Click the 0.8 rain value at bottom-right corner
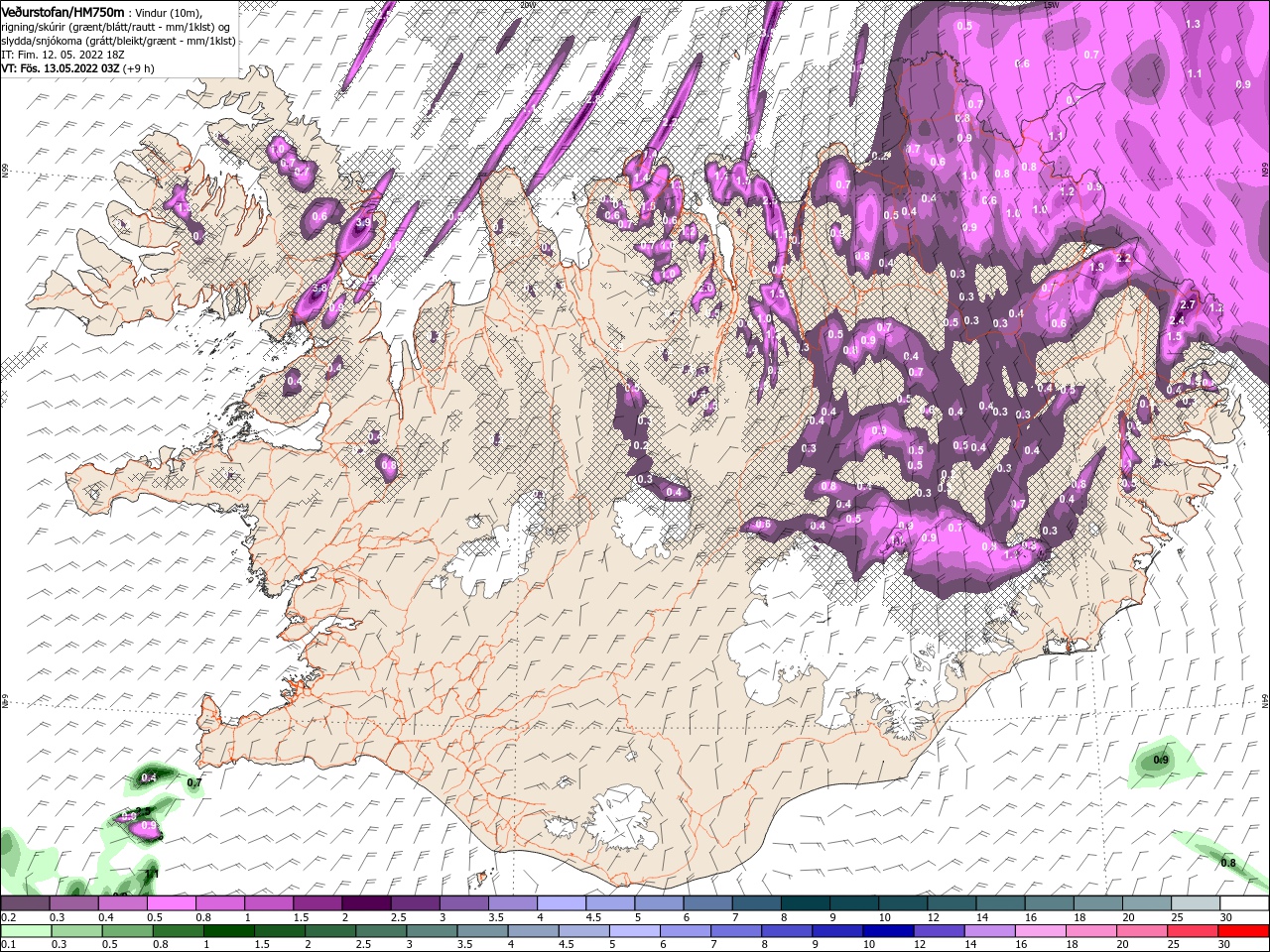Viewport: 1270px width, 952px height. (x=1228, y=864)
